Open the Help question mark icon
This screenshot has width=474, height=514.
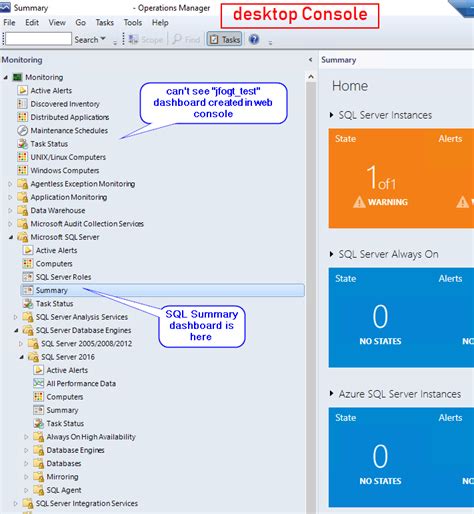tap(254, 40)
